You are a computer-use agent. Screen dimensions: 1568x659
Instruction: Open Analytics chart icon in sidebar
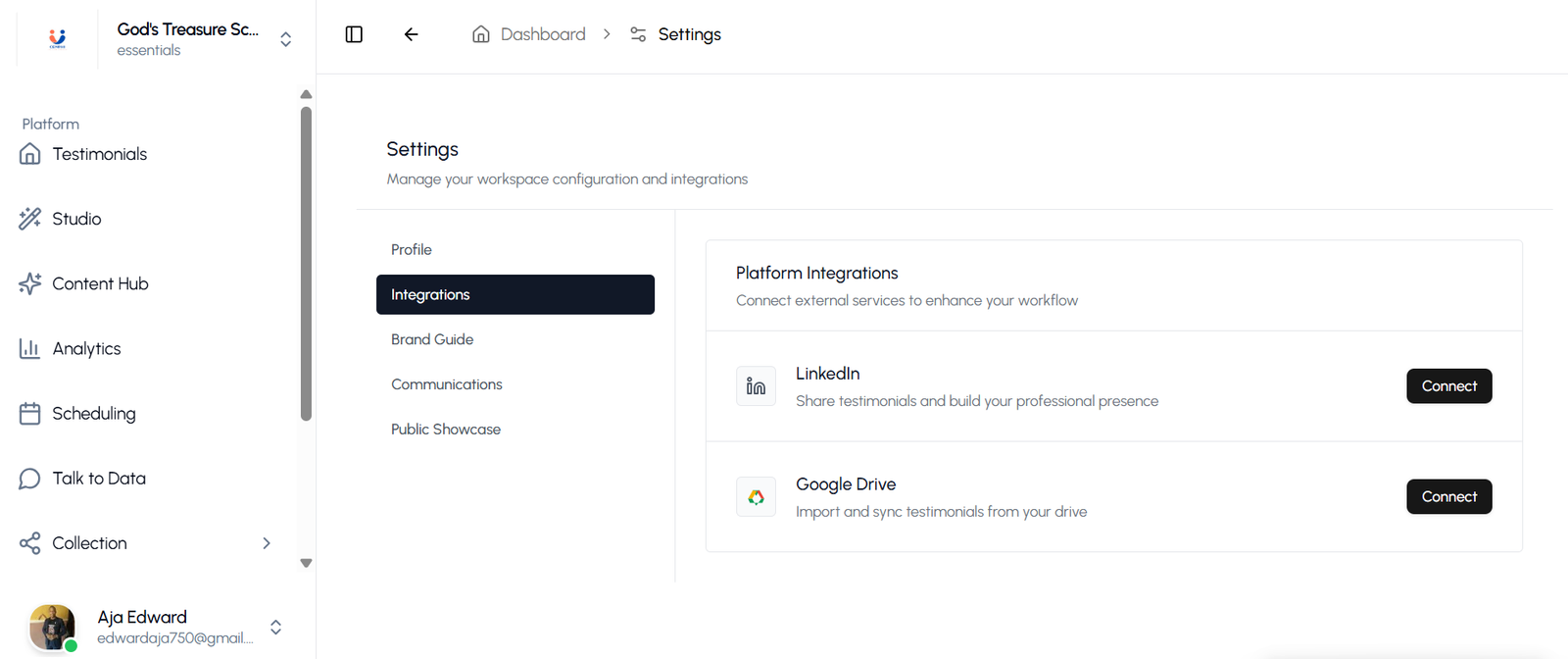pos(30,348)
